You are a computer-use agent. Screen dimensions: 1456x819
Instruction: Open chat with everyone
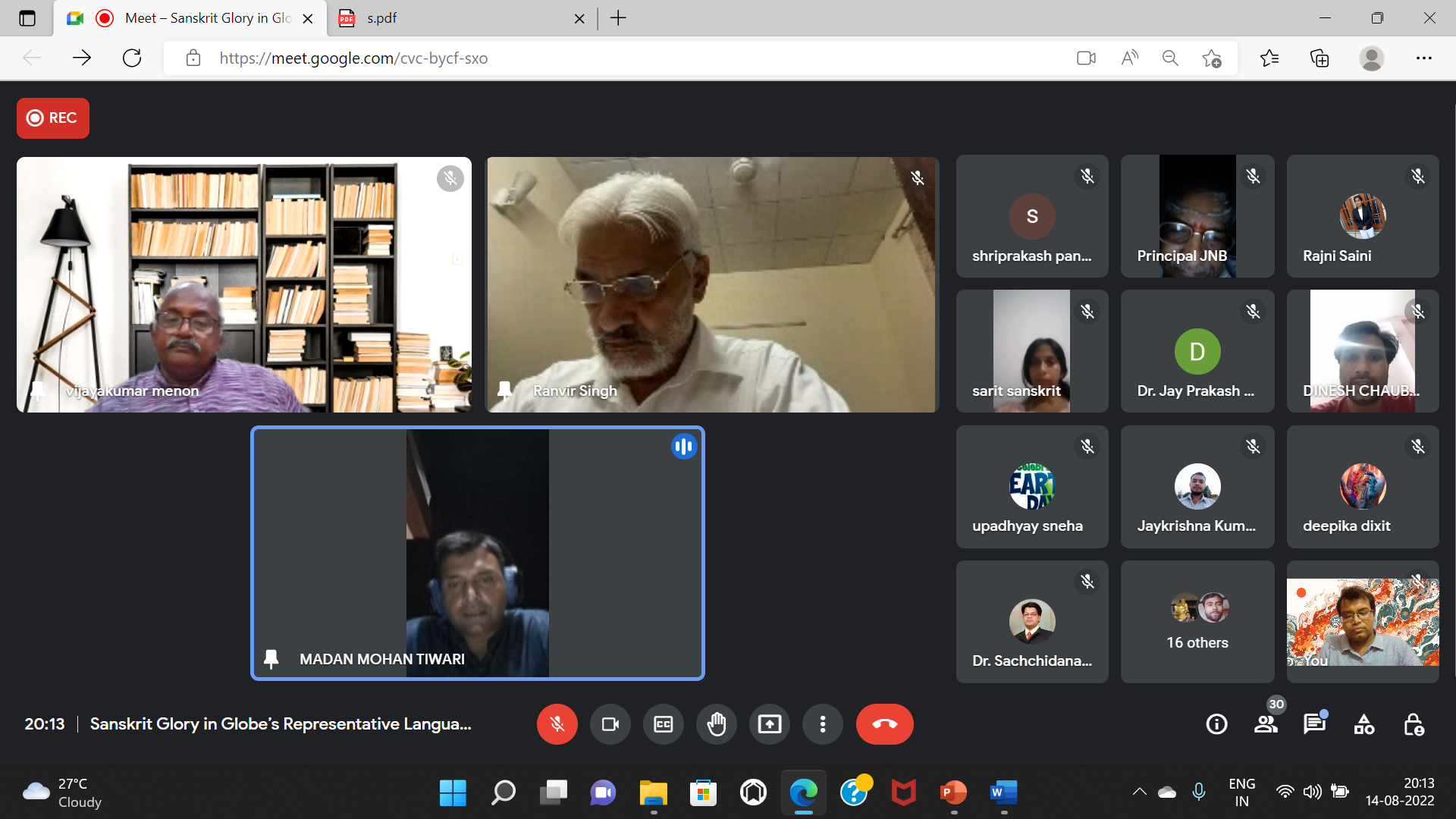tap(1314, 724)
